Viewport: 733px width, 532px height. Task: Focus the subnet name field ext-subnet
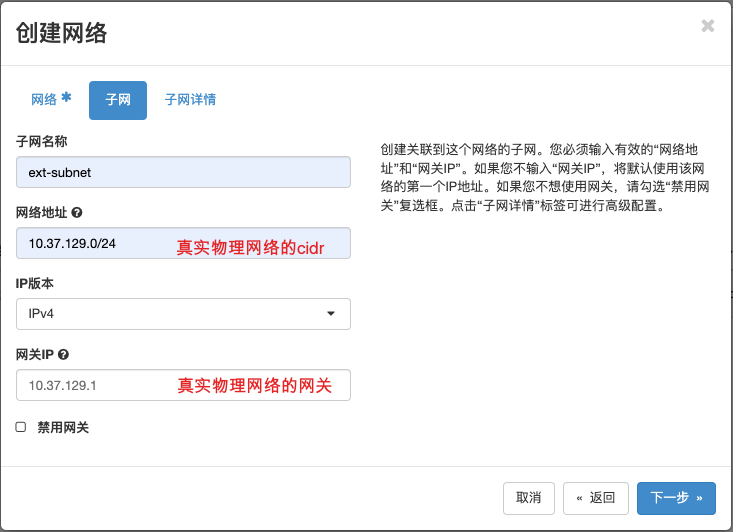click(183, 172)
